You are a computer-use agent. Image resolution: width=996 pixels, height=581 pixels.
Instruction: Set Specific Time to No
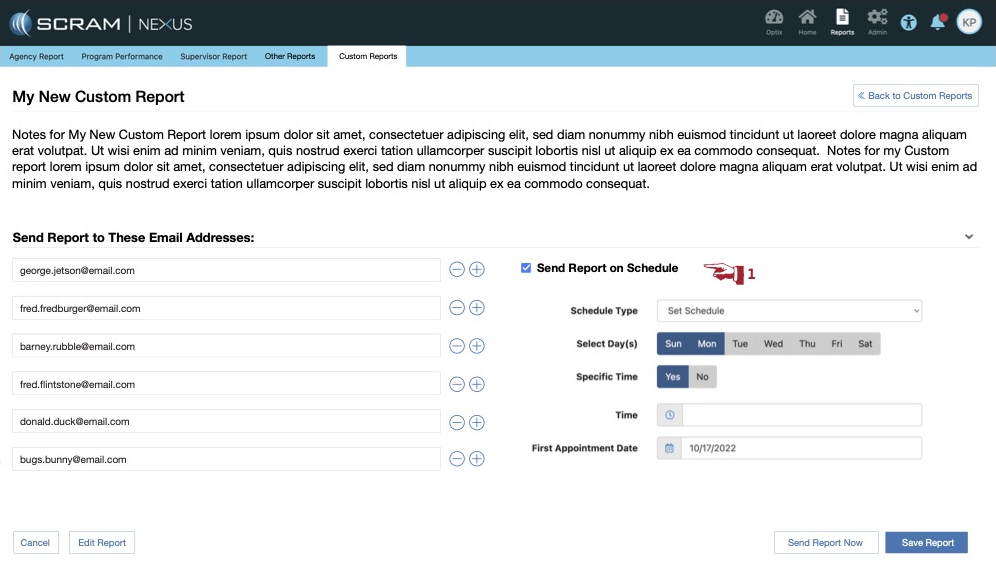702,377
